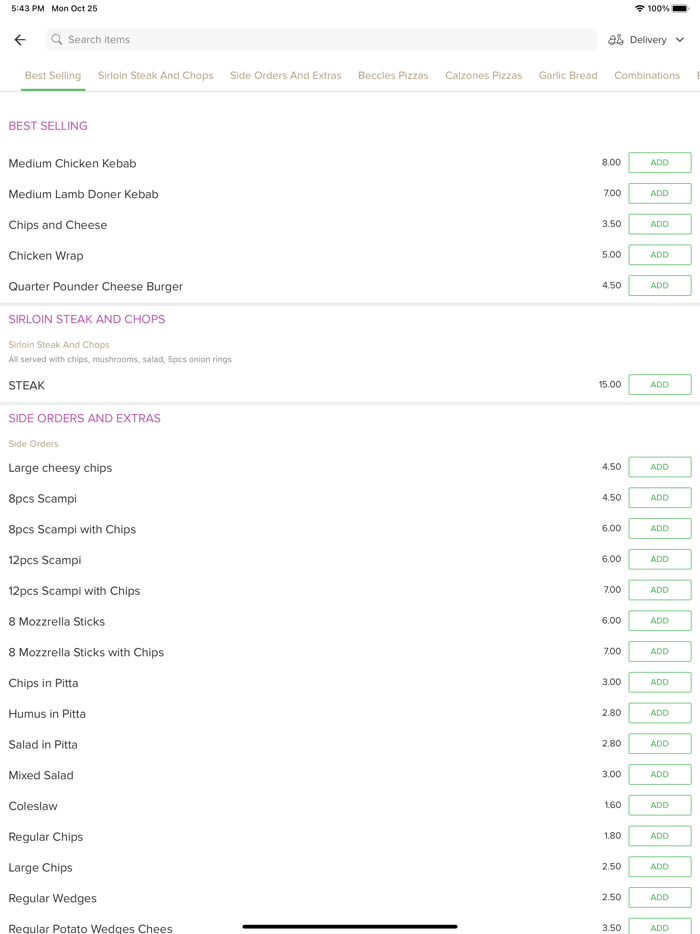Add Chicken Wrap to basket
The height and width of the screenshot is (934, 700).
pos(659,255)
